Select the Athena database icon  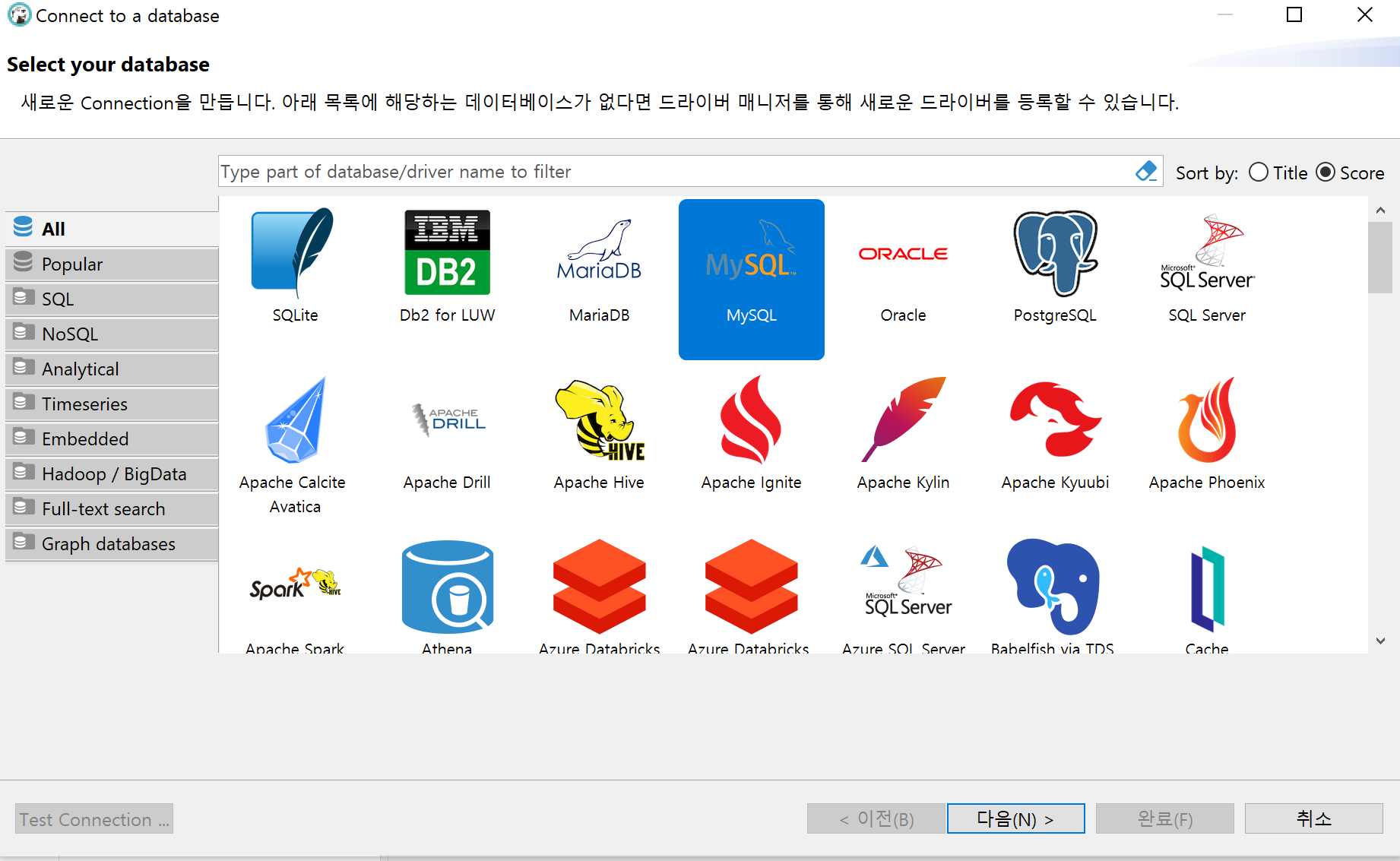tap(447, 587)
